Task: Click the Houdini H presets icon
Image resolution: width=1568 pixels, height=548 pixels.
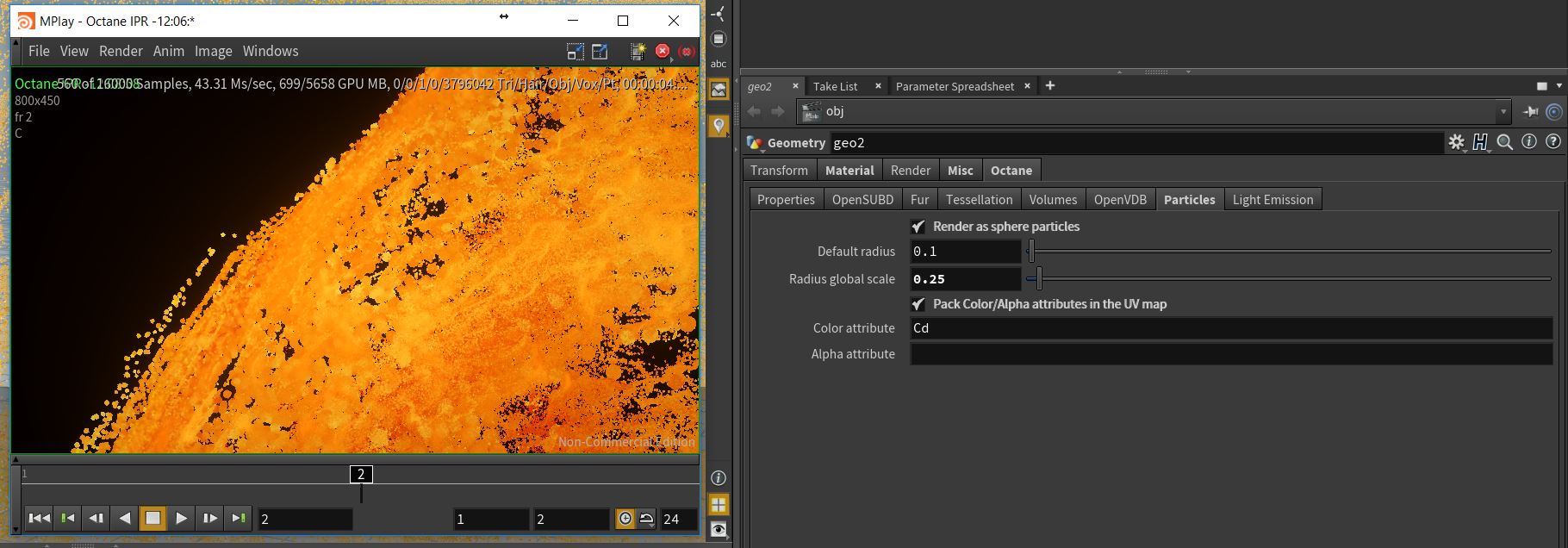Action: 1480,143
